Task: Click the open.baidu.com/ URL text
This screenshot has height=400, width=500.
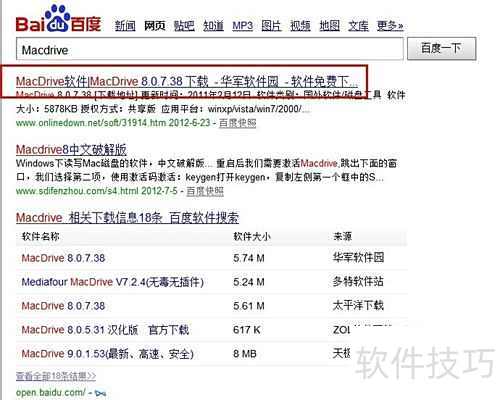Action: click(51, 393)
